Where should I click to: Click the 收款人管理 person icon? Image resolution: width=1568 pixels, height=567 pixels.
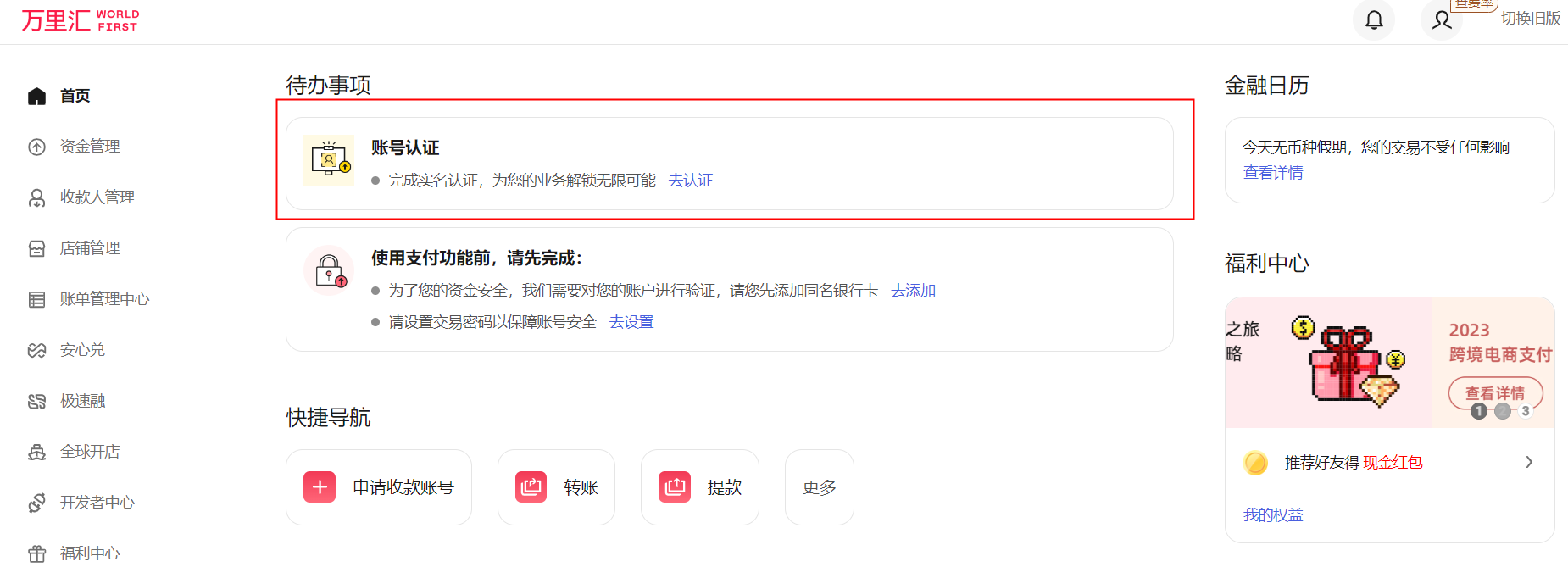tap(36, 197)
